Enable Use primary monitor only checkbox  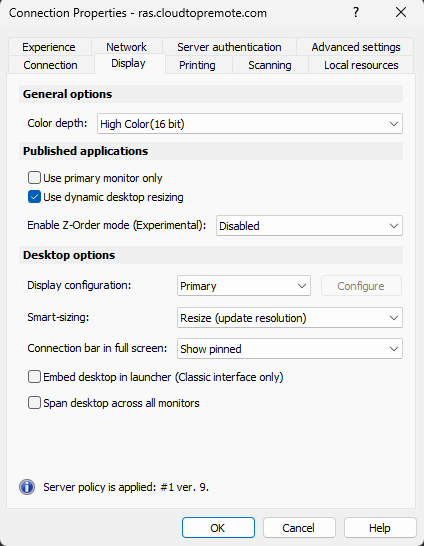(34, 178)
